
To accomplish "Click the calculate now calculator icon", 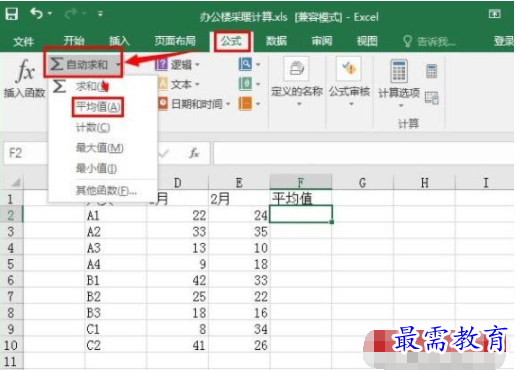I will (432, 71).
